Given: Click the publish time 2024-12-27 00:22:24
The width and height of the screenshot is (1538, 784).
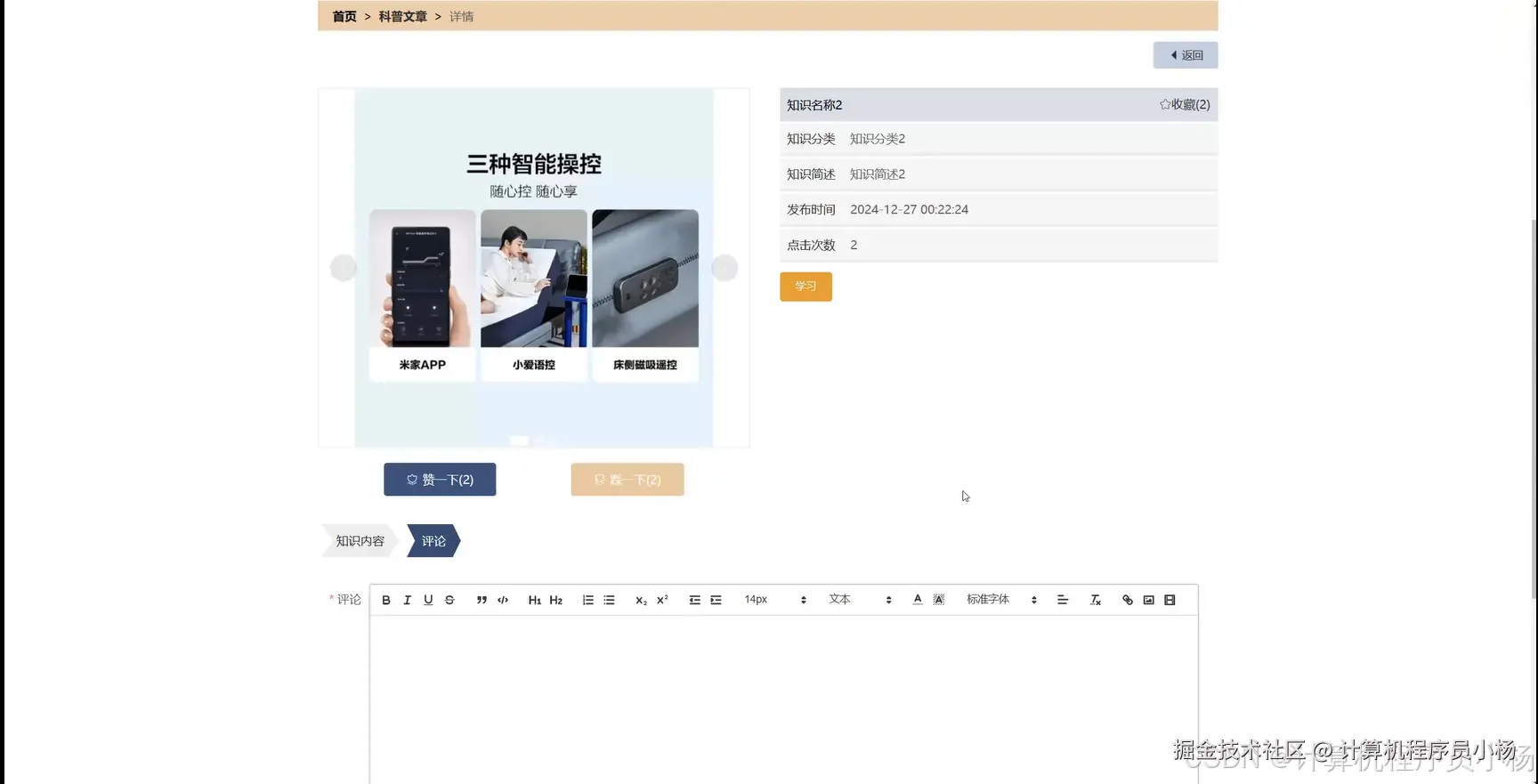Looking at the screenshot, I should 909,210.
